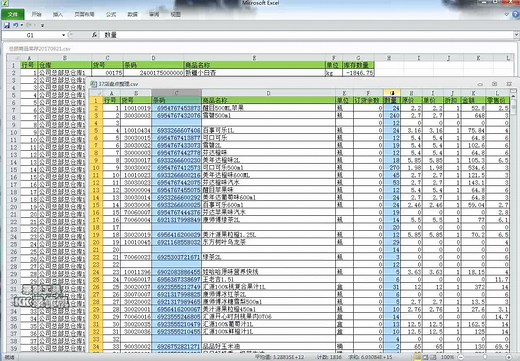Click 订货余数 header cell in front window
This screenshot has width=520, height=361.
click(368, 100)
